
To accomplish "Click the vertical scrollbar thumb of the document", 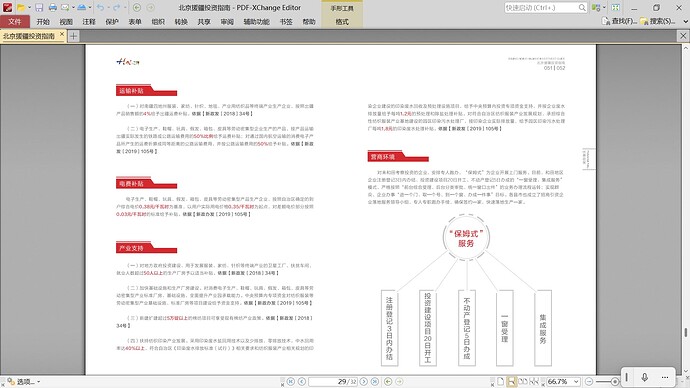I will pyautogui.click(x=685, y=332).
